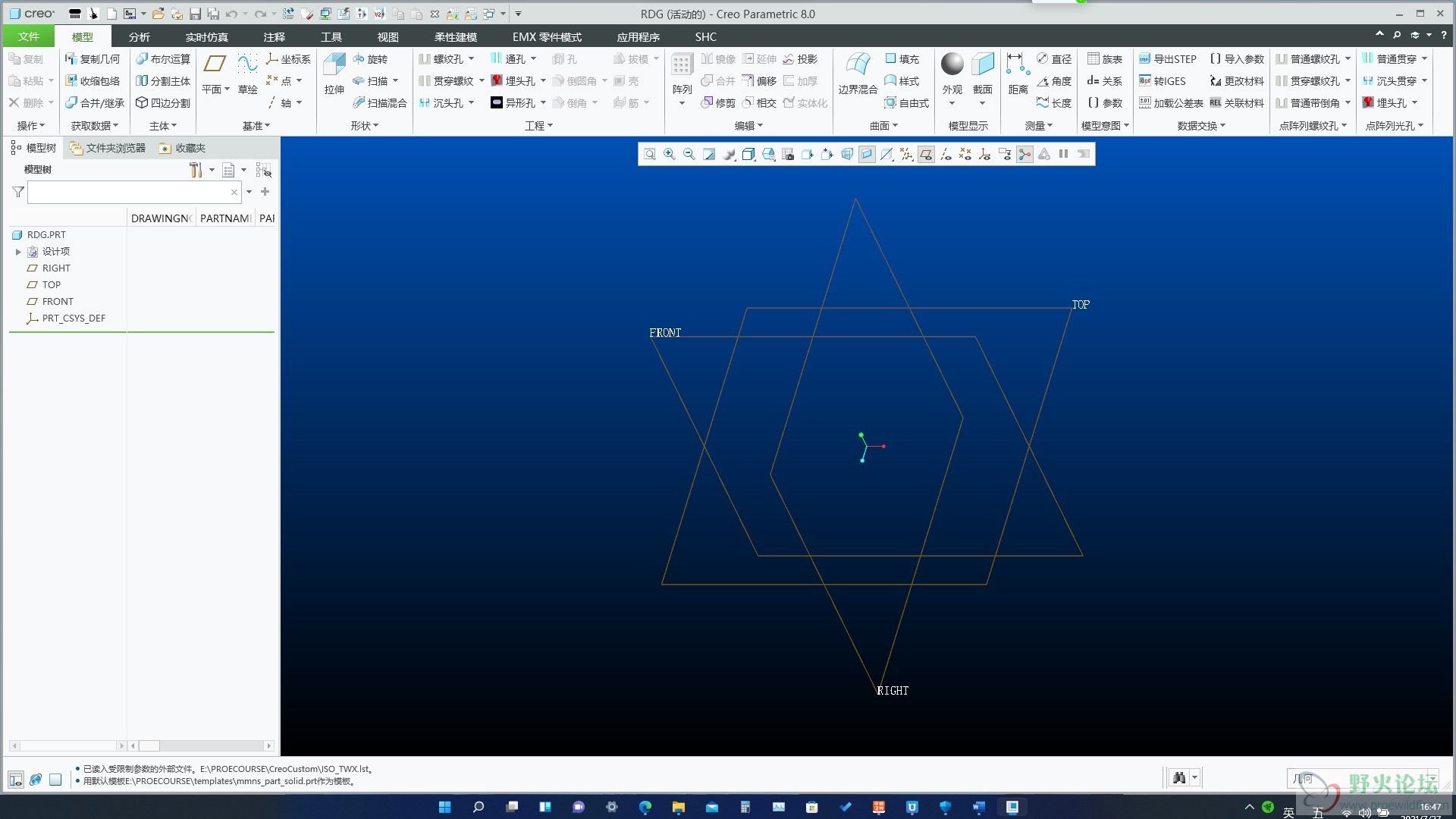The image size is (1456, 819).
Task: Open the 文件夹浏览器 tab
Action: click(x=108, y=148)
